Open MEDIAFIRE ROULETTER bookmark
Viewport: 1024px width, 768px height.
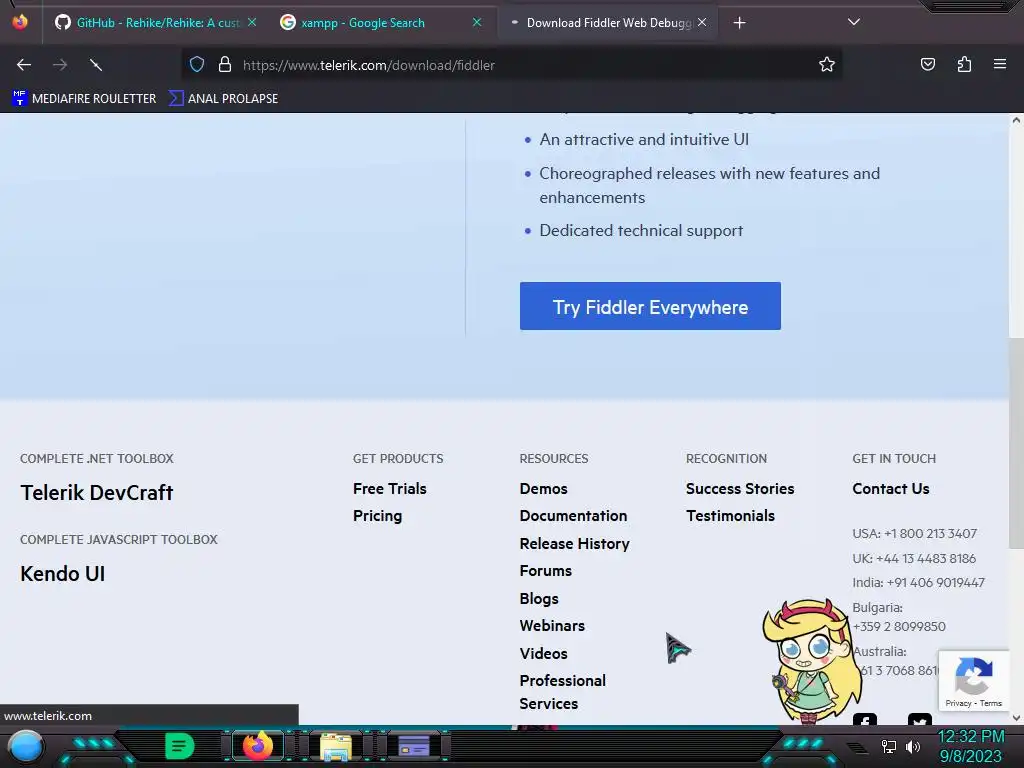click(84, 99)
